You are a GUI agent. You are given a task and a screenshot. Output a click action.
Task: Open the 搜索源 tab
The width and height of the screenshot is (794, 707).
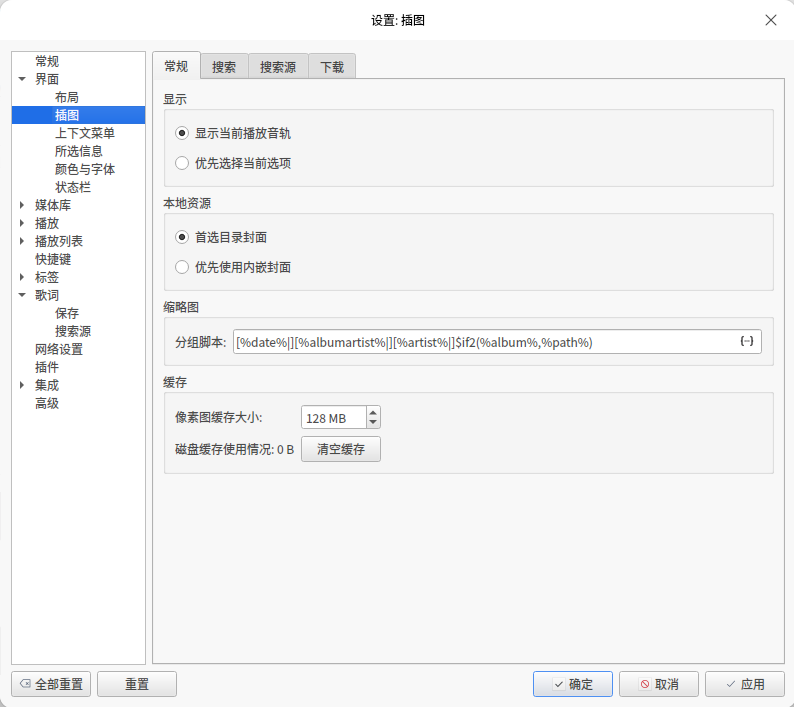coord(278,67)
